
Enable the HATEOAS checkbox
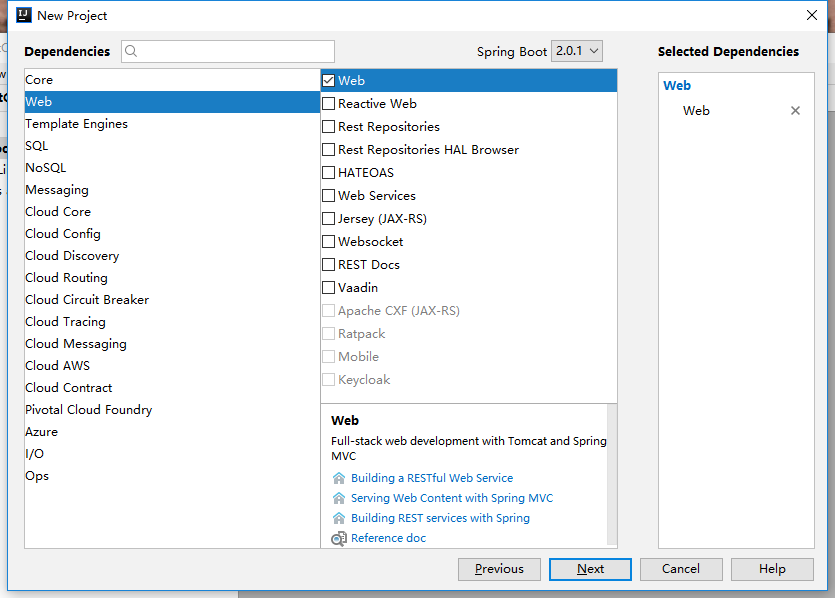point(329,173)
